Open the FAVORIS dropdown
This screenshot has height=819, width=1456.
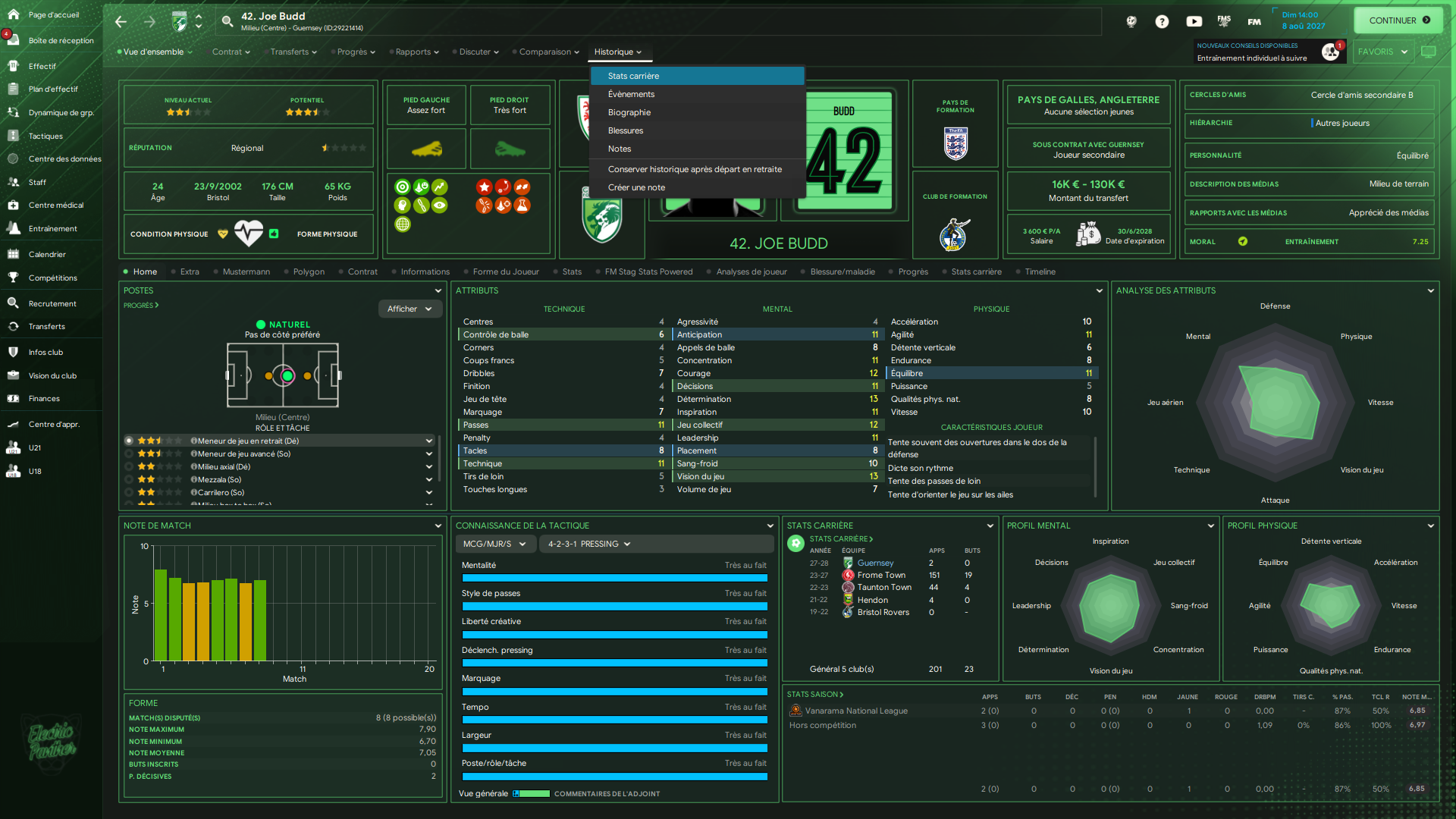1382,52
